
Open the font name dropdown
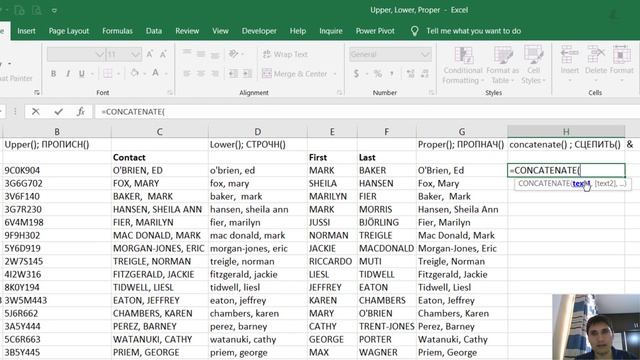[100, 54]
